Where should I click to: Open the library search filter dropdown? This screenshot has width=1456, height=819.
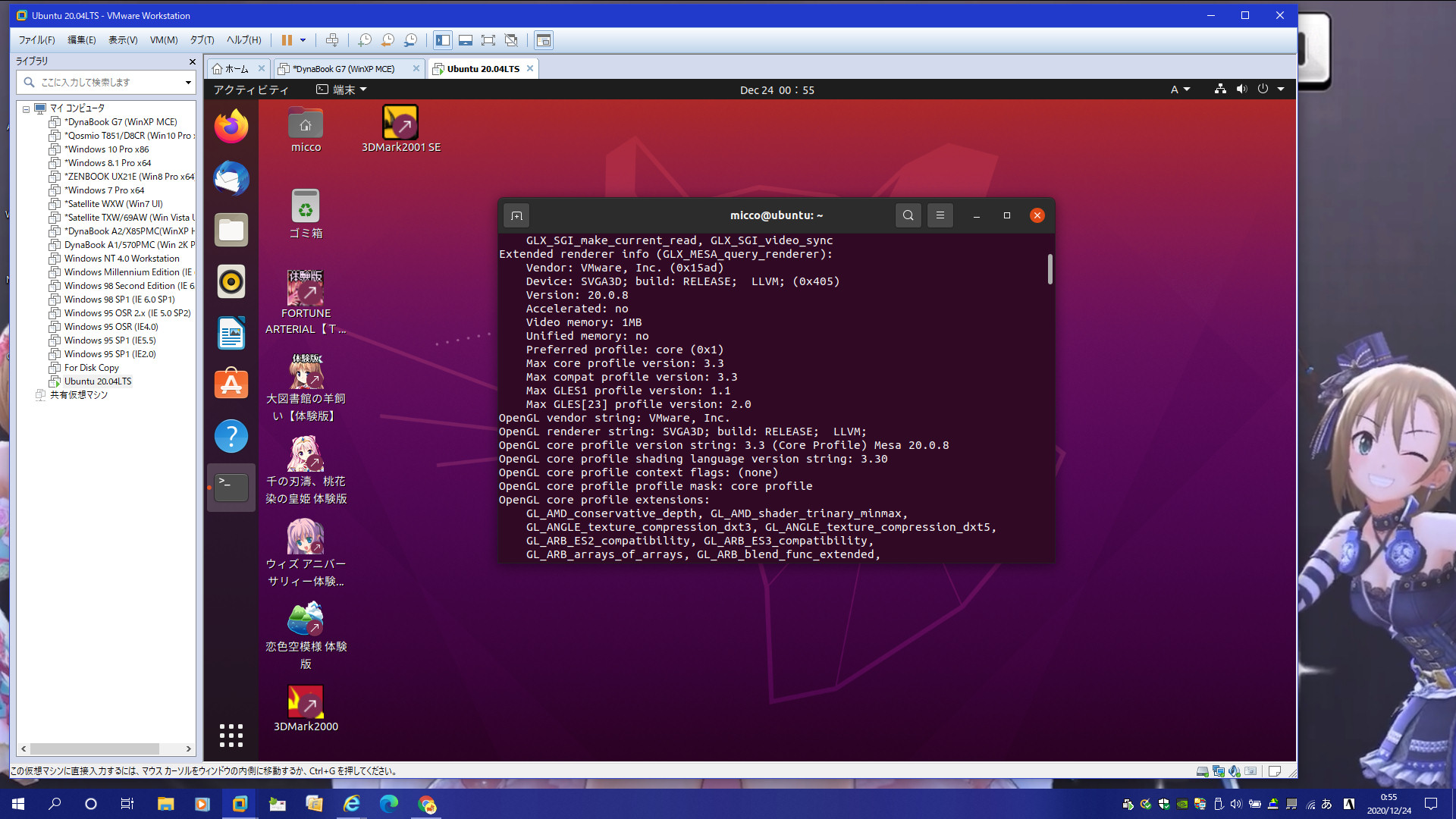[x=188, y=82]
